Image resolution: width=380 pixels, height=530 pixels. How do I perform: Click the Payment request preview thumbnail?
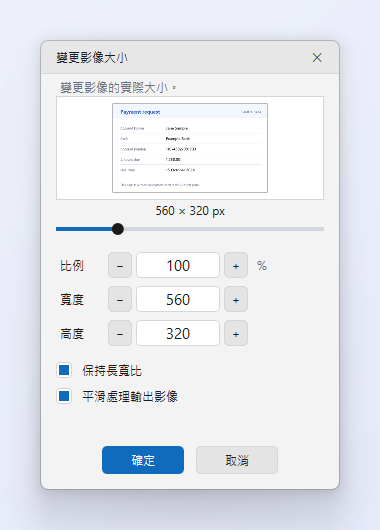tap(190, 148)
